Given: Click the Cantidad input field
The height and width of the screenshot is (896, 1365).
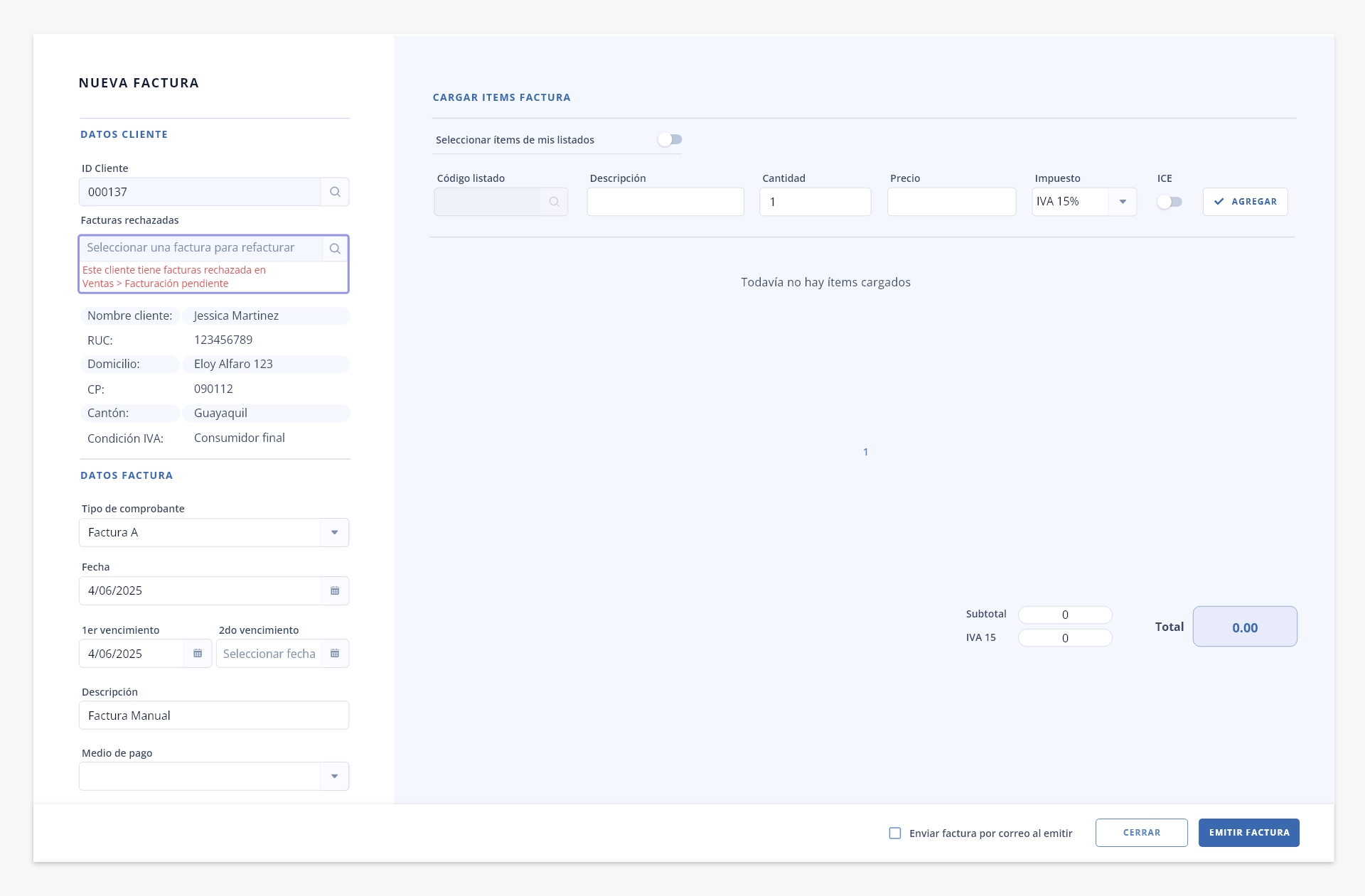Looking at the screenshot, I should click(x=815, y=202).
